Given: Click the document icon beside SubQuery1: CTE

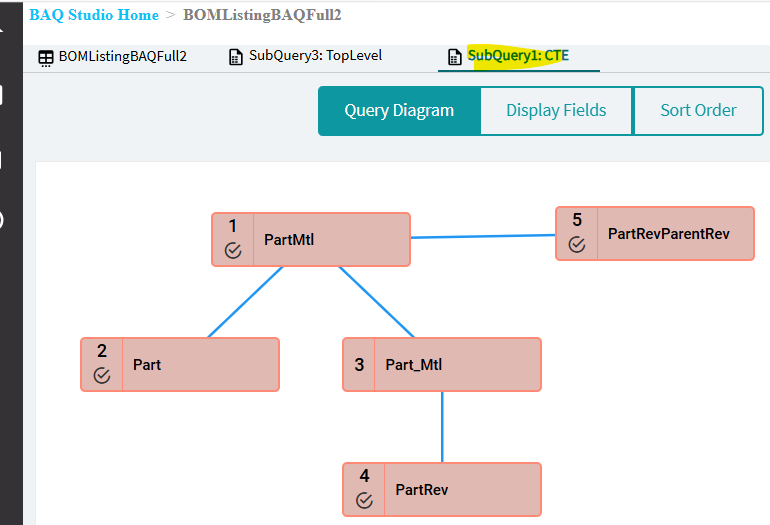Looking at the screenshot, I should [x=455, y=57].
